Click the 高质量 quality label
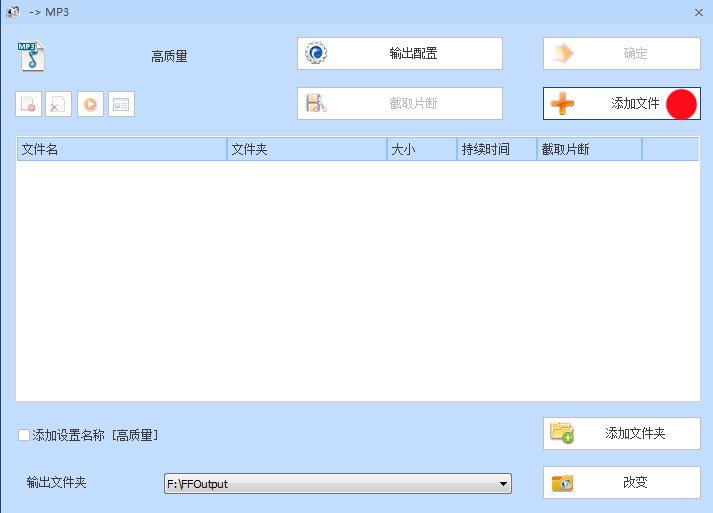Viewport: 713px width, 513px height. (169, 56)
